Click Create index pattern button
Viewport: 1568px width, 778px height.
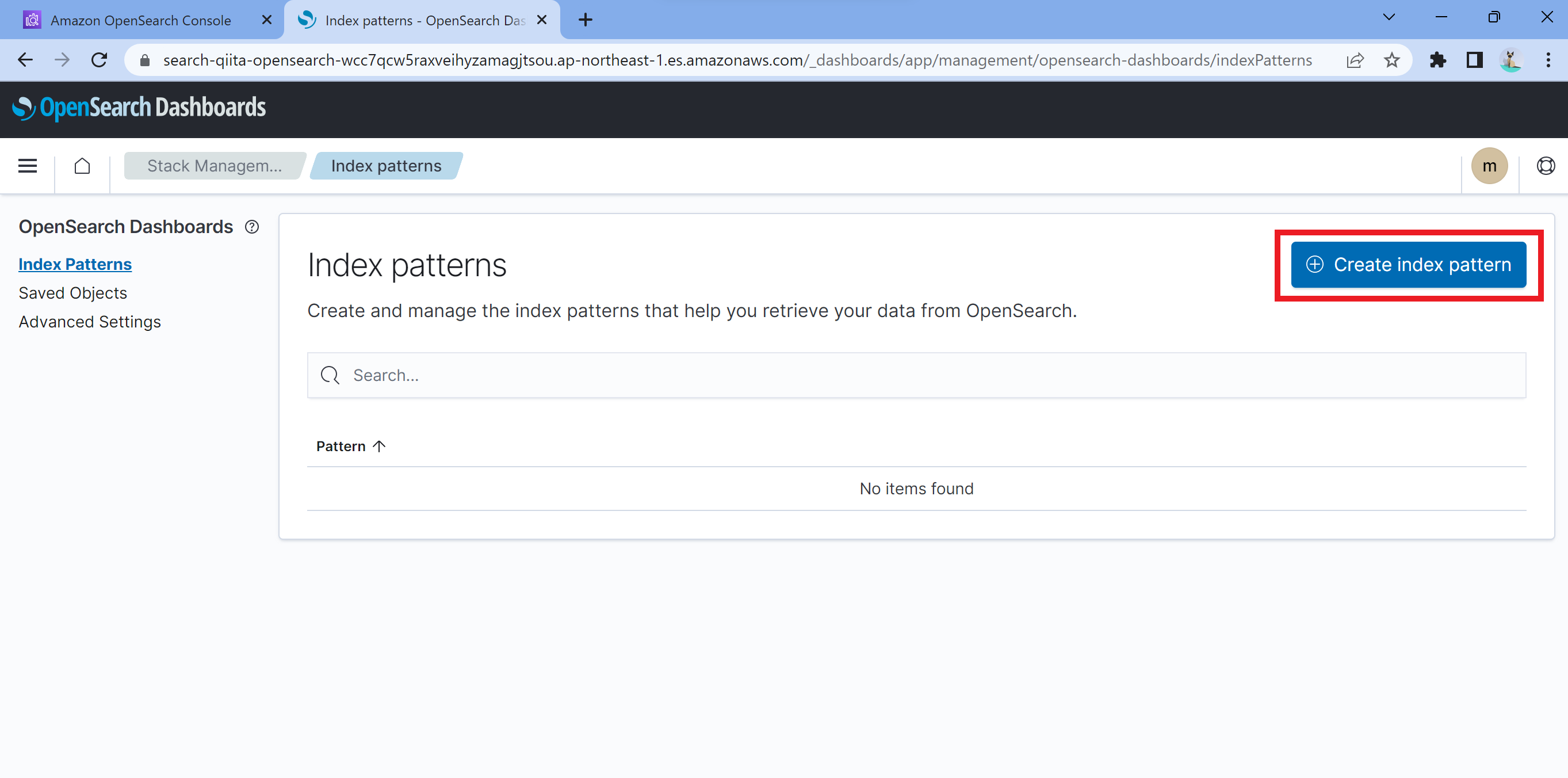[x=1409, y=265]
